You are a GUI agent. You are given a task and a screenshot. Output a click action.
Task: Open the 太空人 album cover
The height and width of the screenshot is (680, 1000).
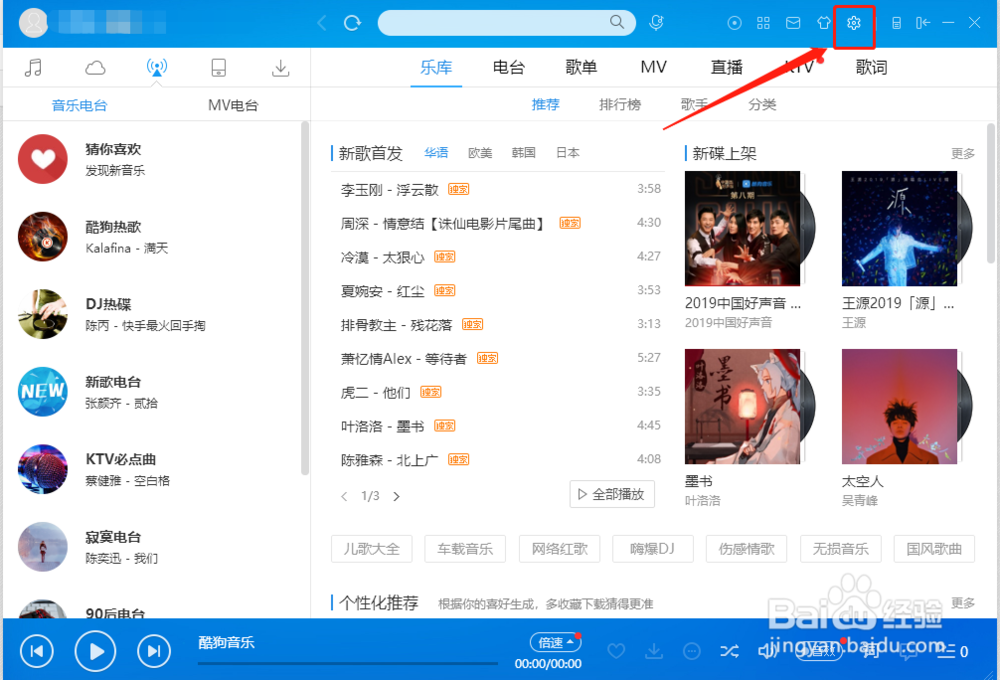click(x=899, y=406)
